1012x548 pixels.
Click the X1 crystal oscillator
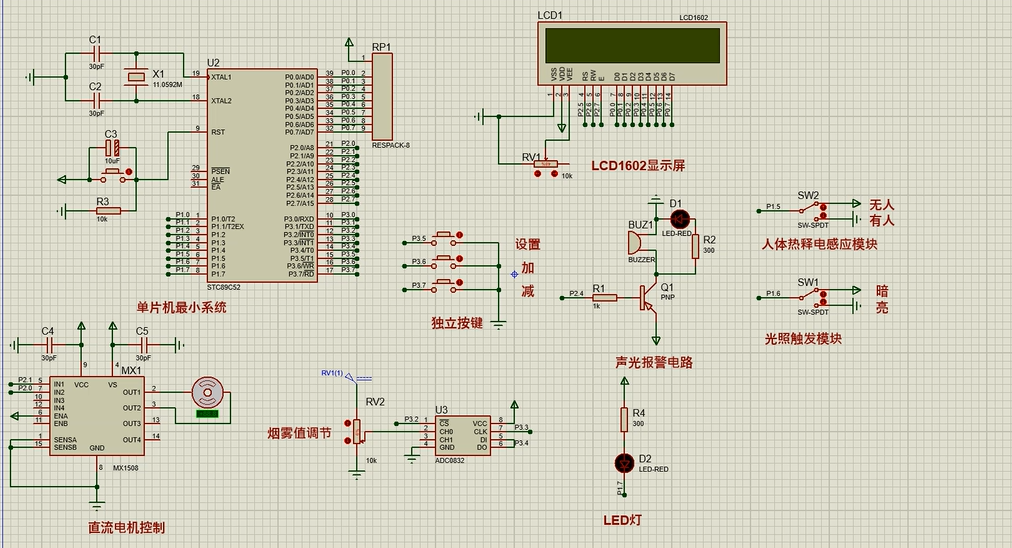pos(133,78)
